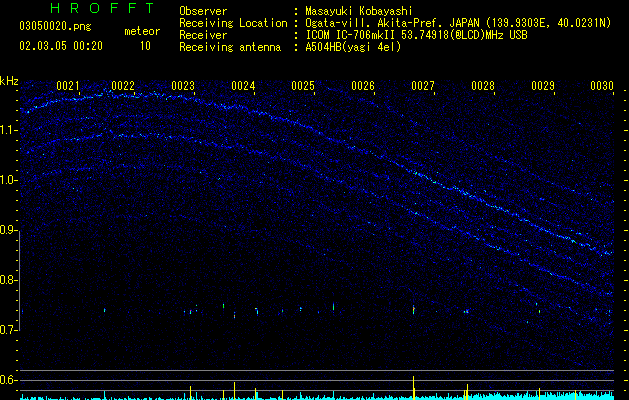Viewport: 629px width, 400px height.
Task: Click the Receiving Location label
Action: (233, 23)
